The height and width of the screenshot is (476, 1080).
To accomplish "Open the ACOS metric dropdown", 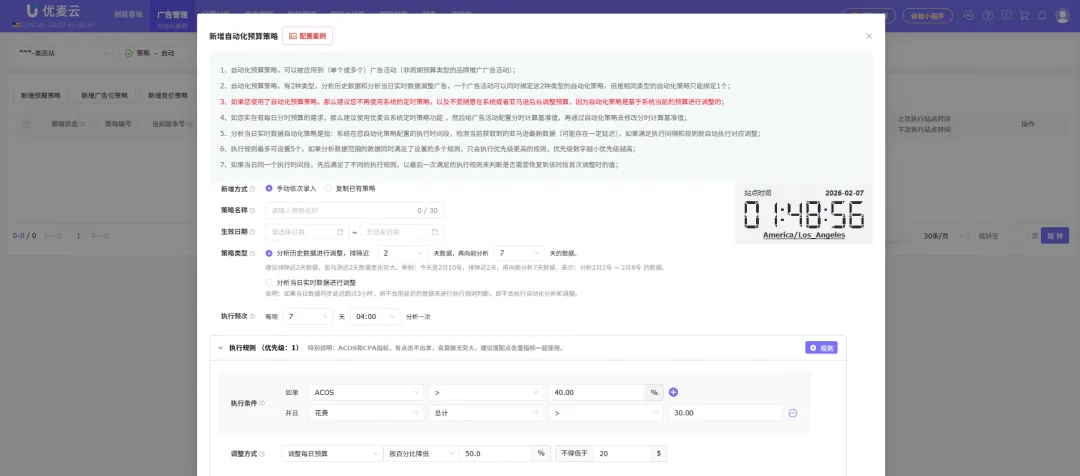I will (365, 392).
